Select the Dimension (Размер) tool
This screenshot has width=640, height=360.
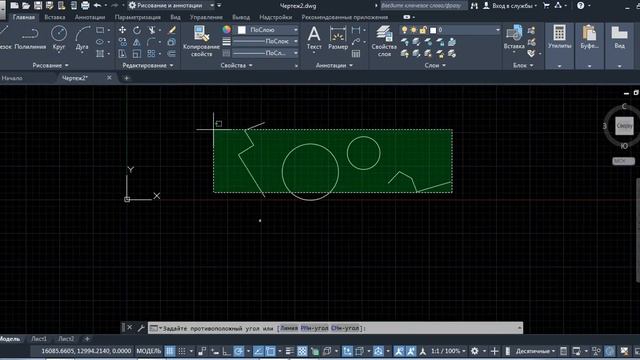click(x=338, y=38)
